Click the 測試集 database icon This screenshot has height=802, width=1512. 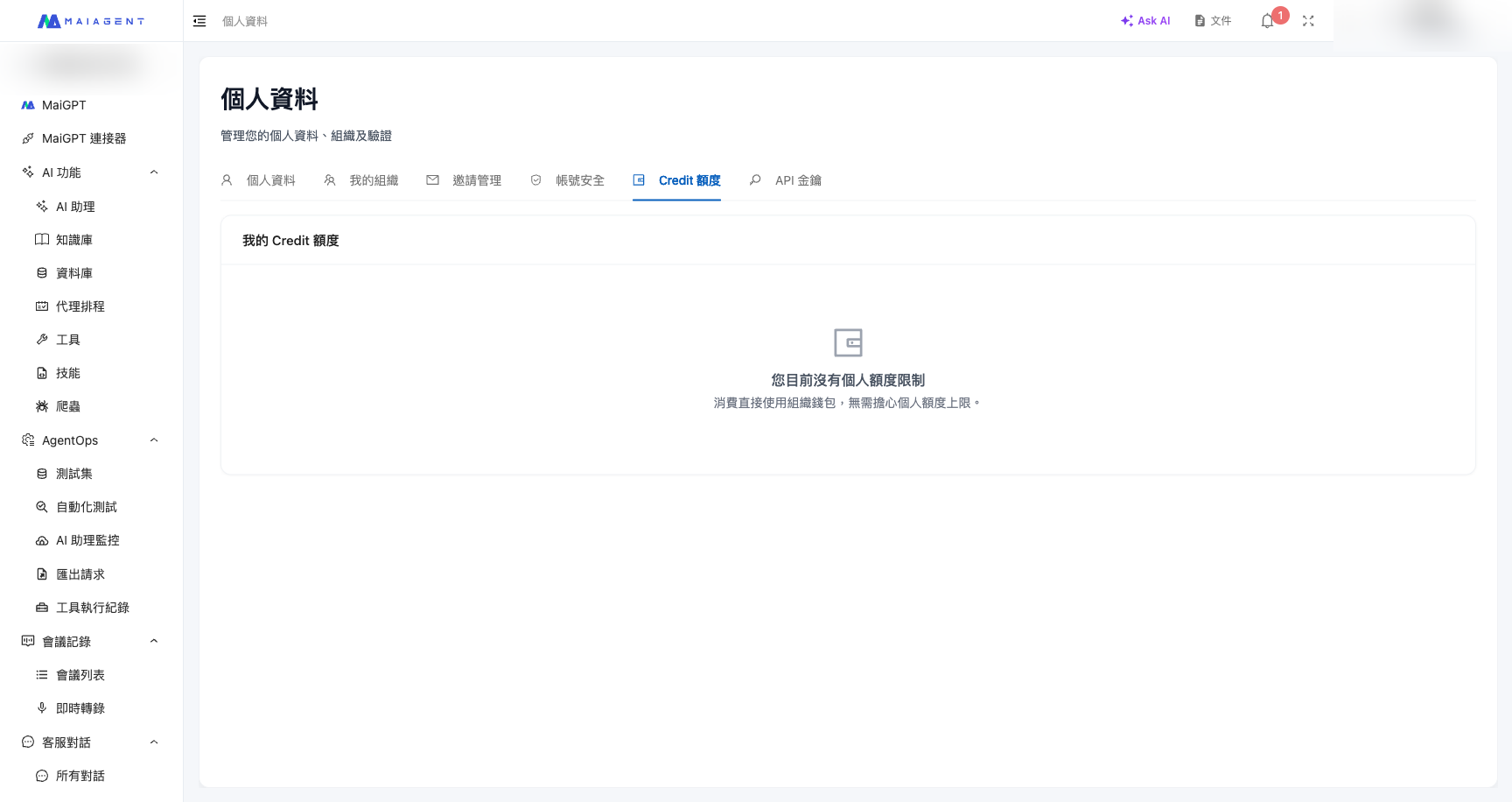click(42, 474)
